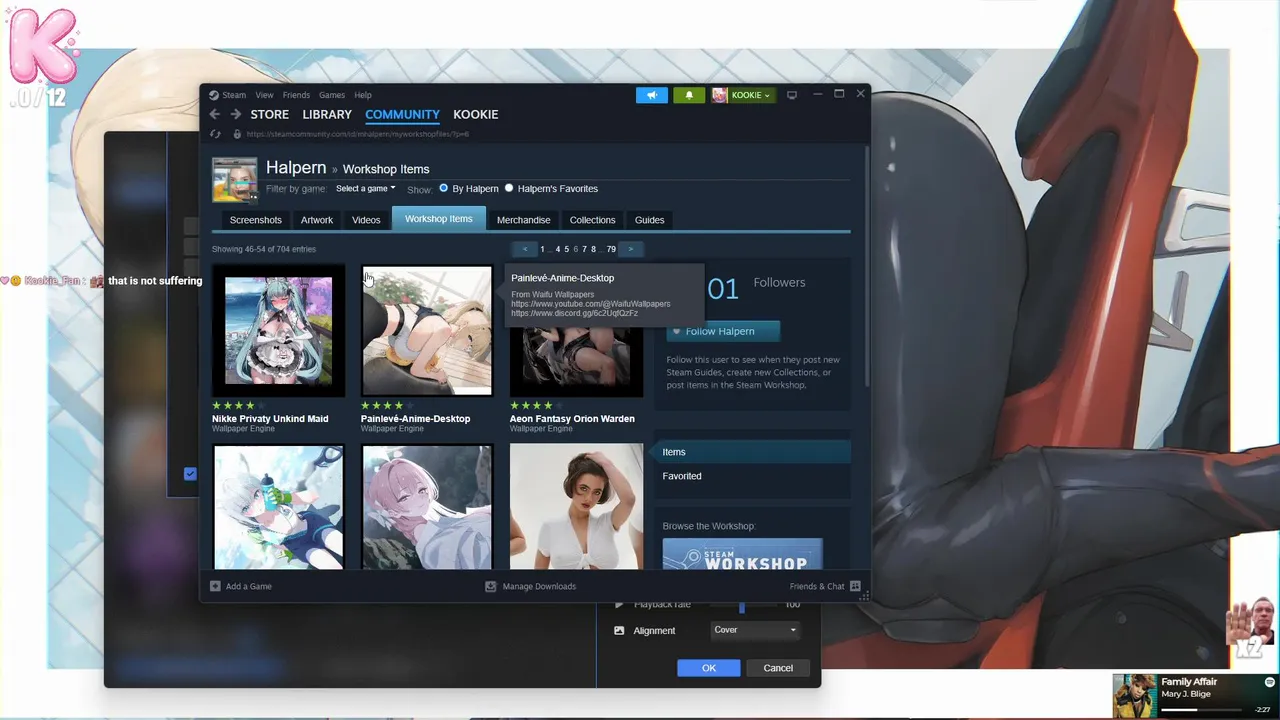This screenshot has height=720, width=1280.
Task: Click the Alignment image icon in the dialog
Action: tap(619, 630)
